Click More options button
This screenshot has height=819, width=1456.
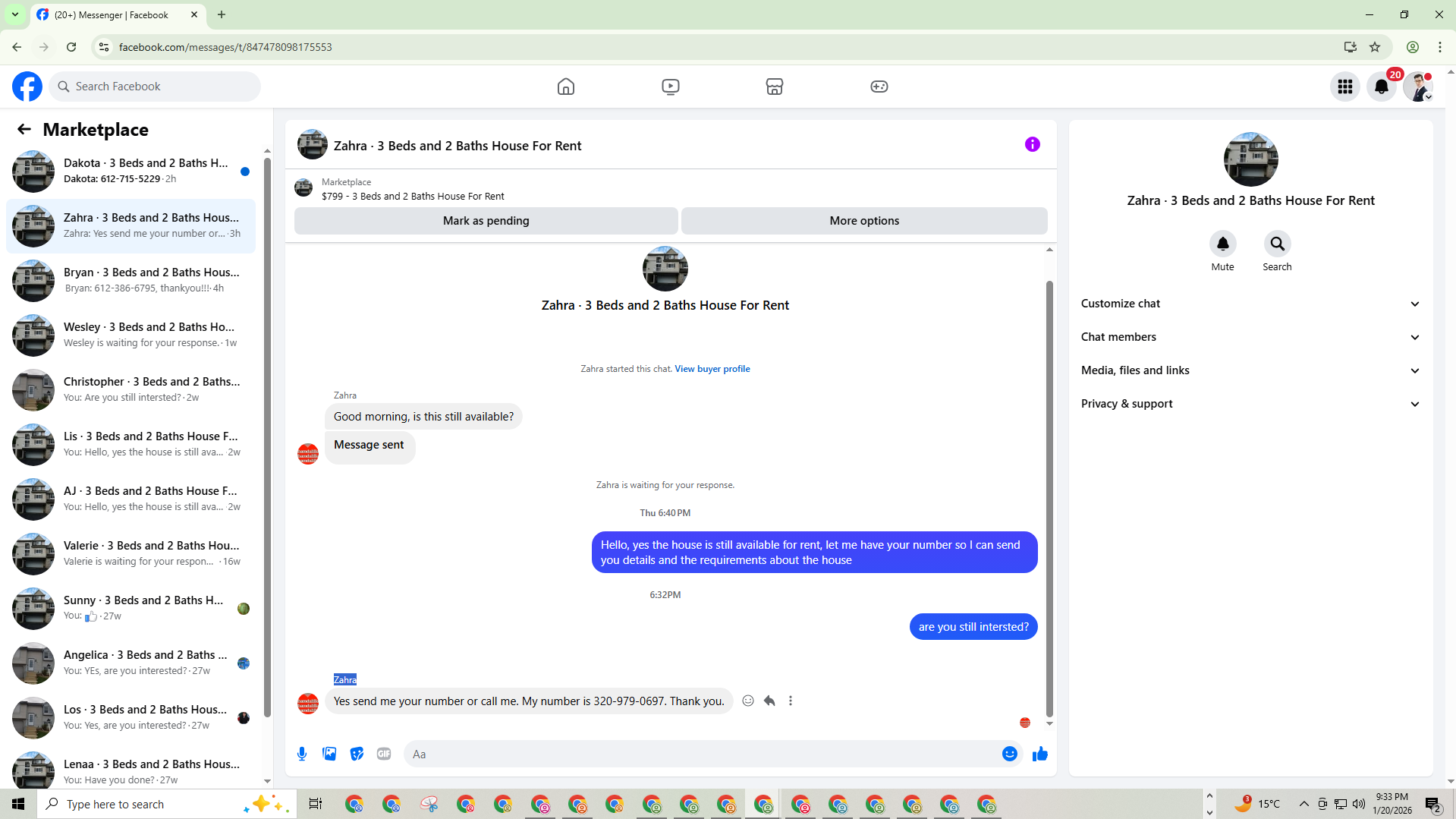(x=864, y=221)
